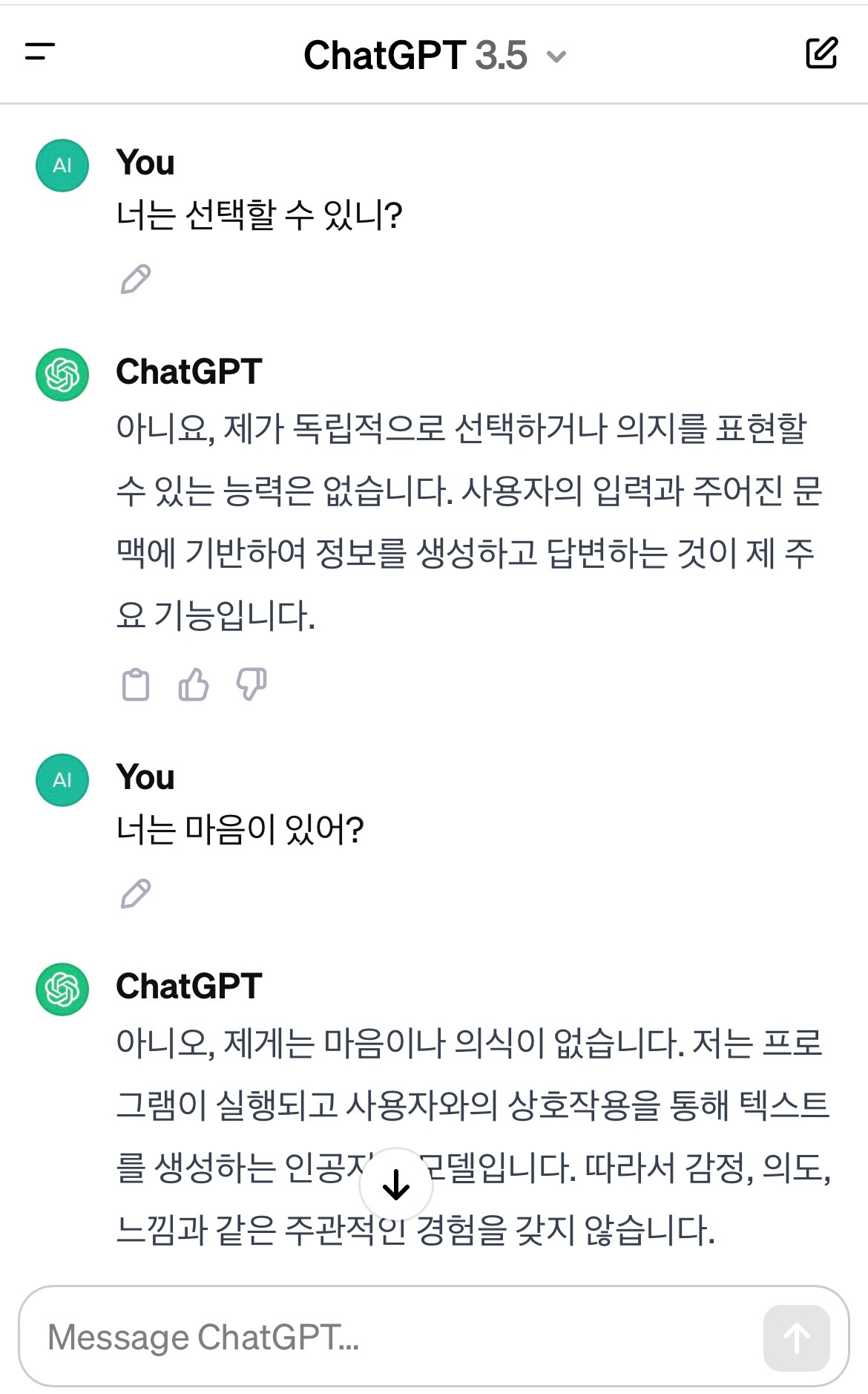The width and height of the screenshot is (868, 1394).
Task: Select the reply text starting '아니요, 제가 독립적으로'
Action: (x=470, y=522)
